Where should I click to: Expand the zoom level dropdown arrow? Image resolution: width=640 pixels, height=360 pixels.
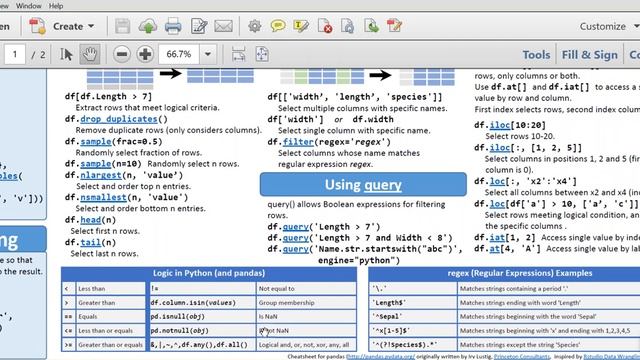pyautogui.click(x=208, y=54)
